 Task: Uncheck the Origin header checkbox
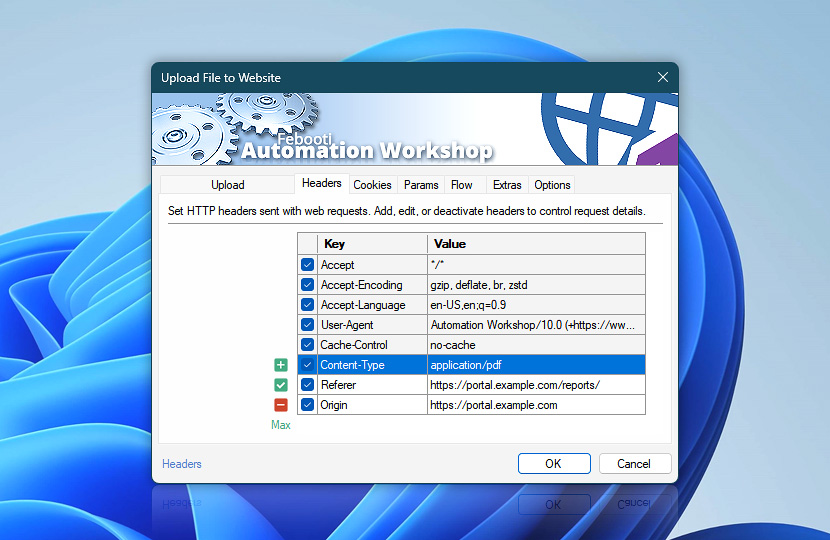click(308, 405)
